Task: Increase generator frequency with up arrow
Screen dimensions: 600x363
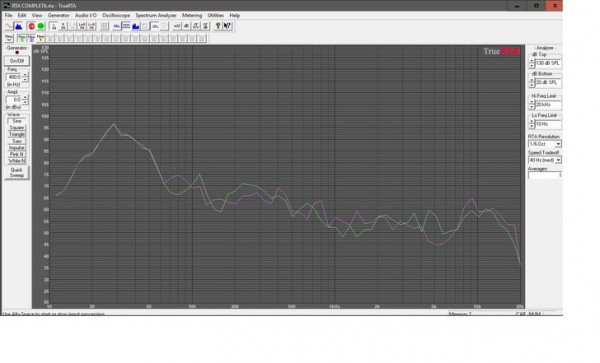Action: click(25, 75)
